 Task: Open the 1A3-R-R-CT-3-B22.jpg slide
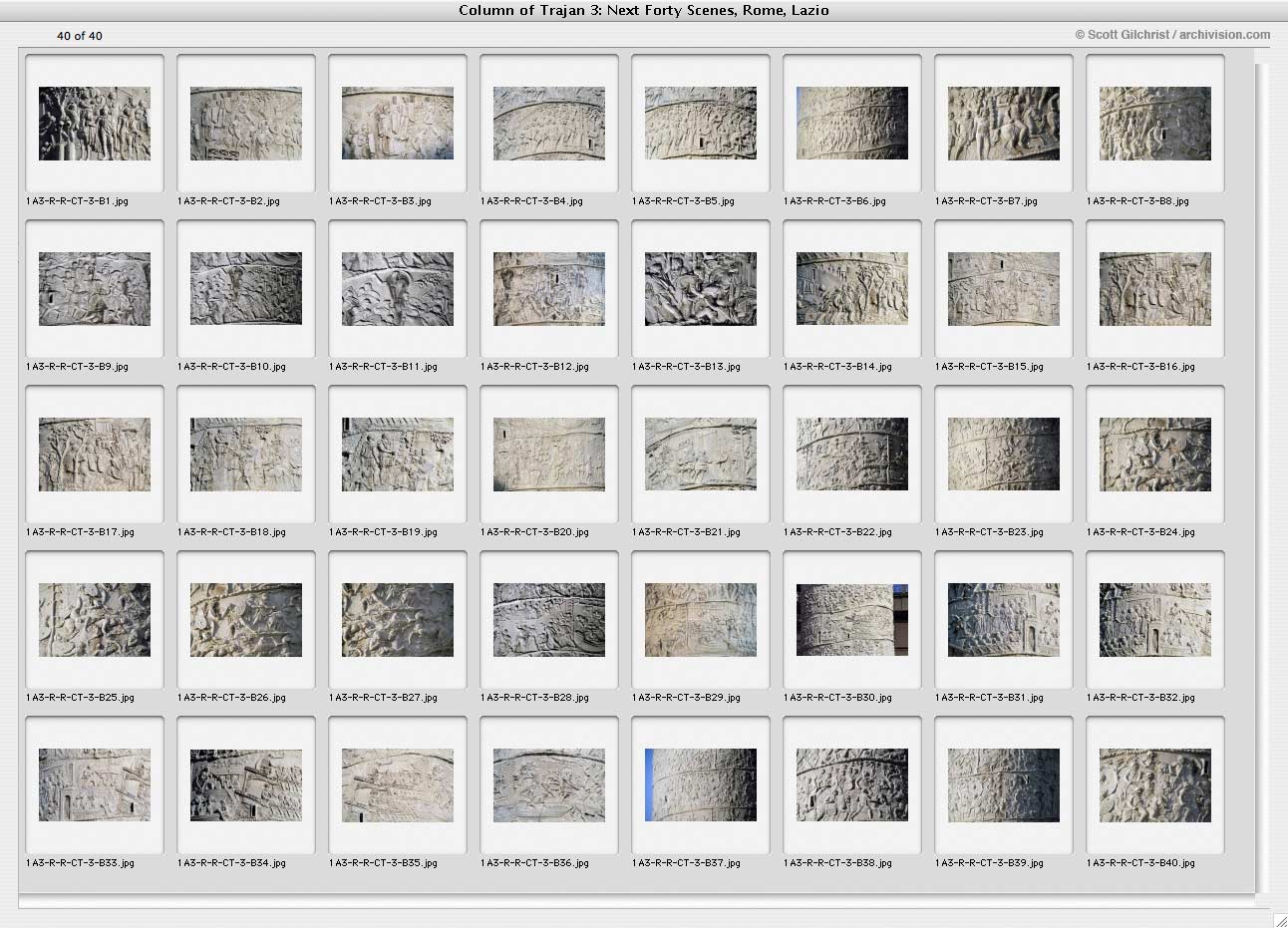pyautogui.click(x=852, y=455)
